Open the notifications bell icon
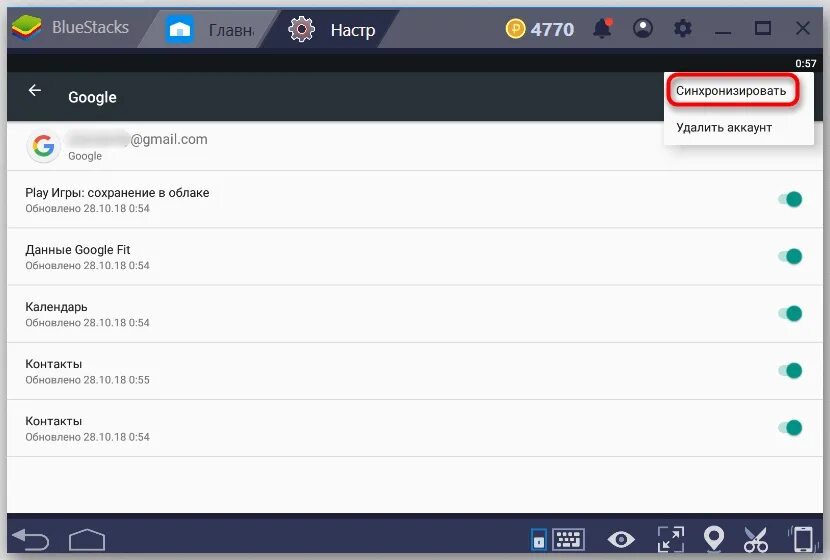Viewport: 830px width, 560px height. [602, 28]
